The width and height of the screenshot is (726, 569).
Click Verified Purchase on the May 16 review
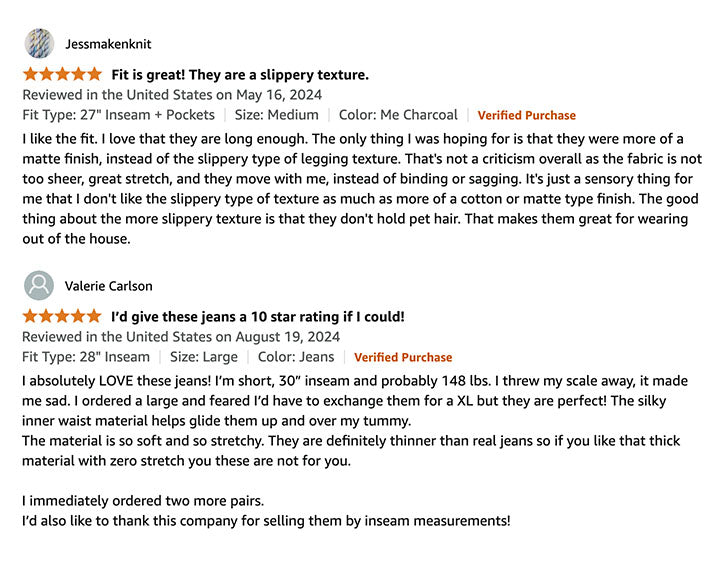pyautogui.click(x=526, y=115)
